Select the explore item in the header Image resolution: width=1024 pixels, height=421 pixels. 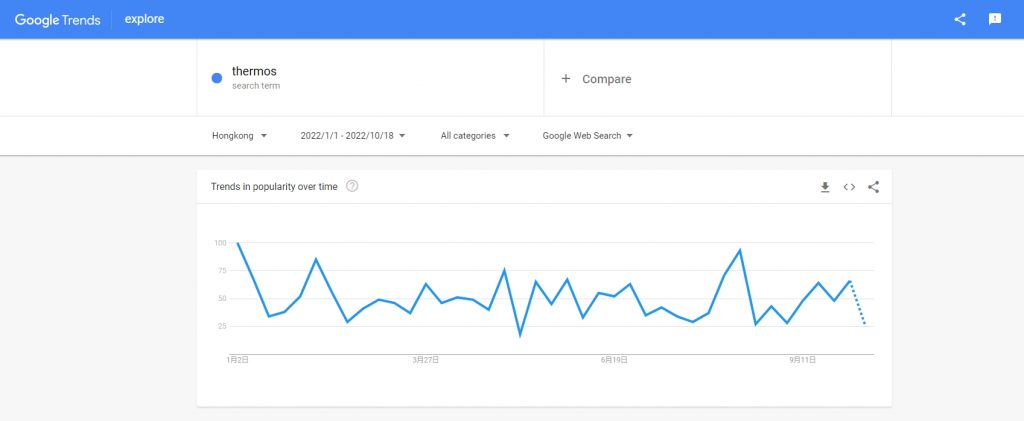[145, 19]
